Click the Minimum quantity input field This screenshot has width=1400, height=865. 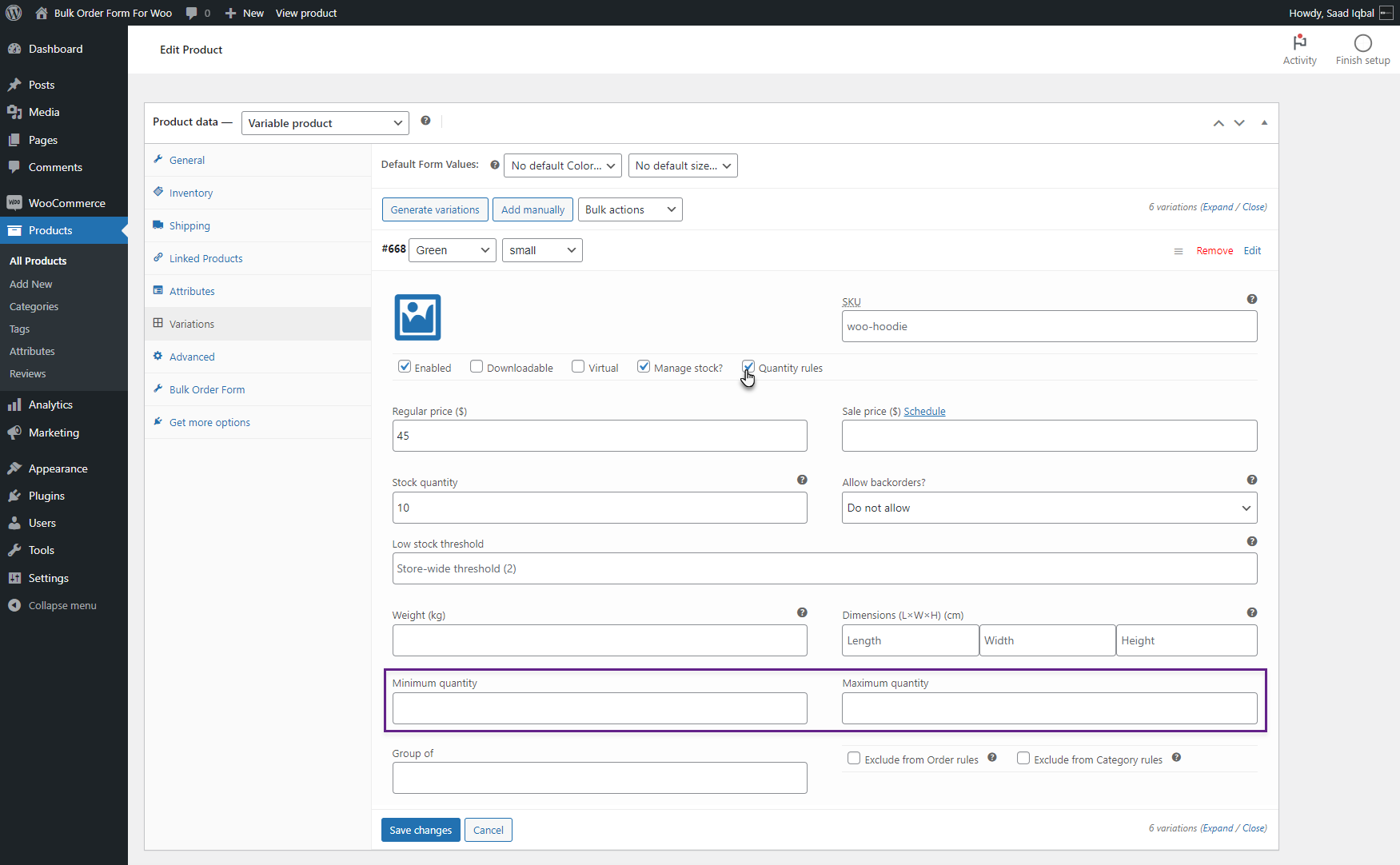click(x=600, y=708)
